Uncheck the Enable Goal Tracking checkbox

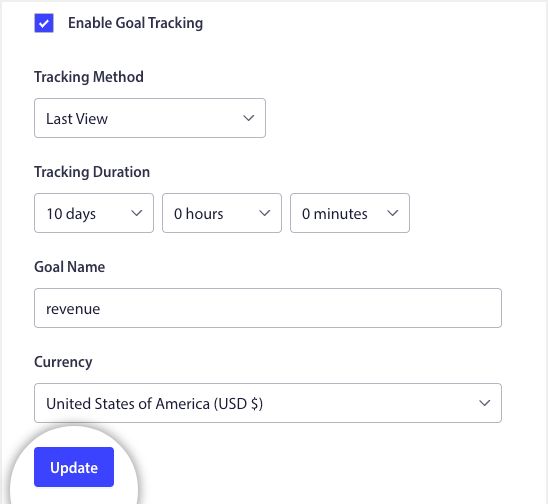click(x=44, y=23)
